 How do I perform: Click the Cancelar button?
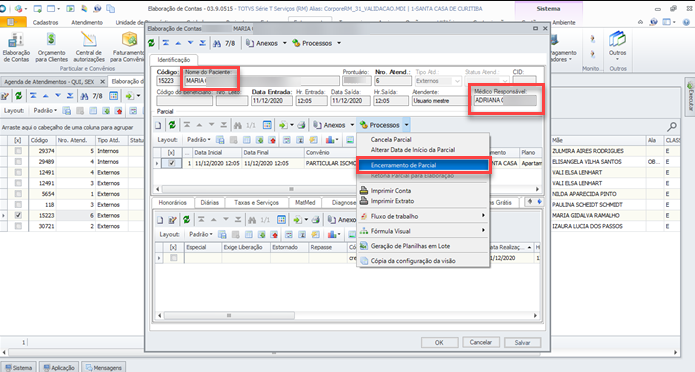click(480, 342)
